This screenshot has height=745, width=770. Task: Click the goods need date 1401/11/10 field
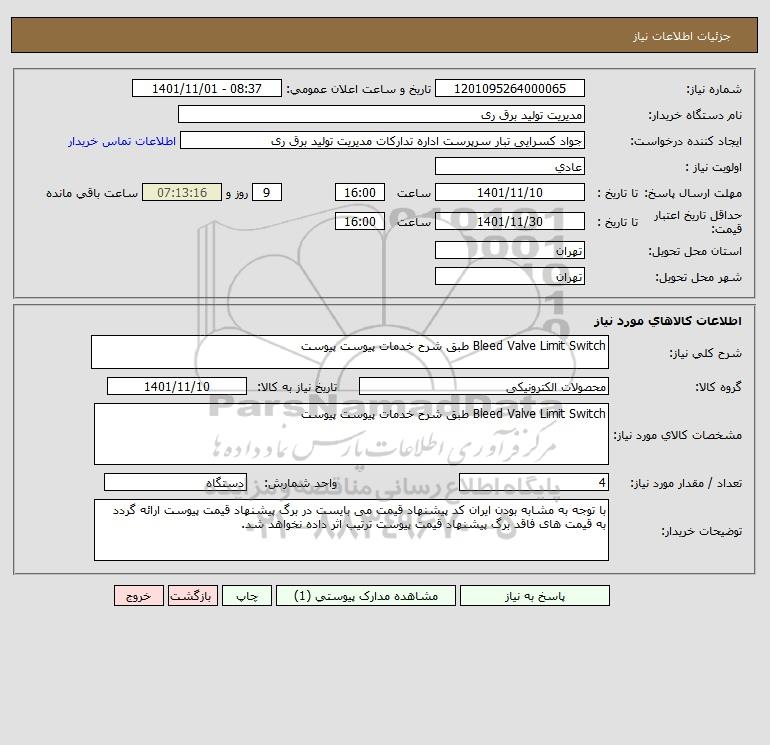click(x=177, y=386)
